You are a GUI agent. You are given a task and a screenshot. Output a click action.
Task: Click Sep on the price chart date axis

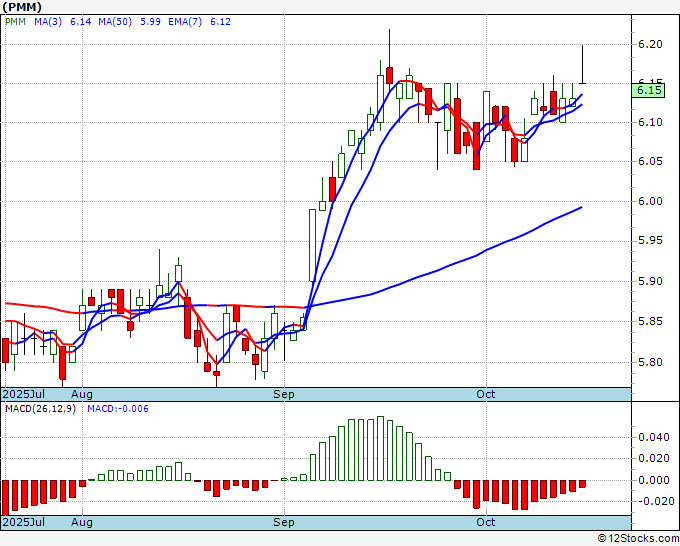click(284, 394)
